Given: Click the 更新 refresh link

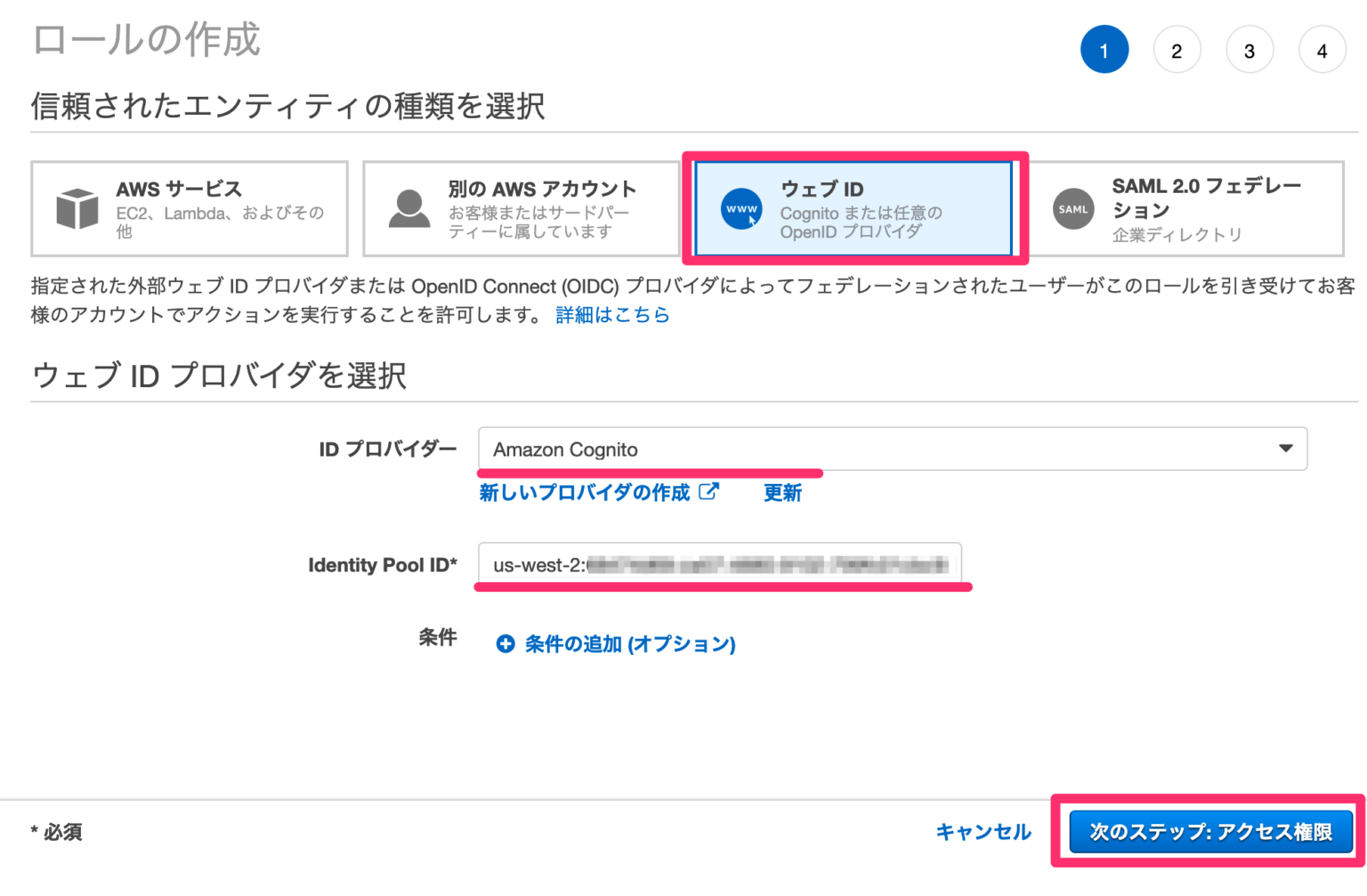Looking at the screenshot, I should [781, 492].
